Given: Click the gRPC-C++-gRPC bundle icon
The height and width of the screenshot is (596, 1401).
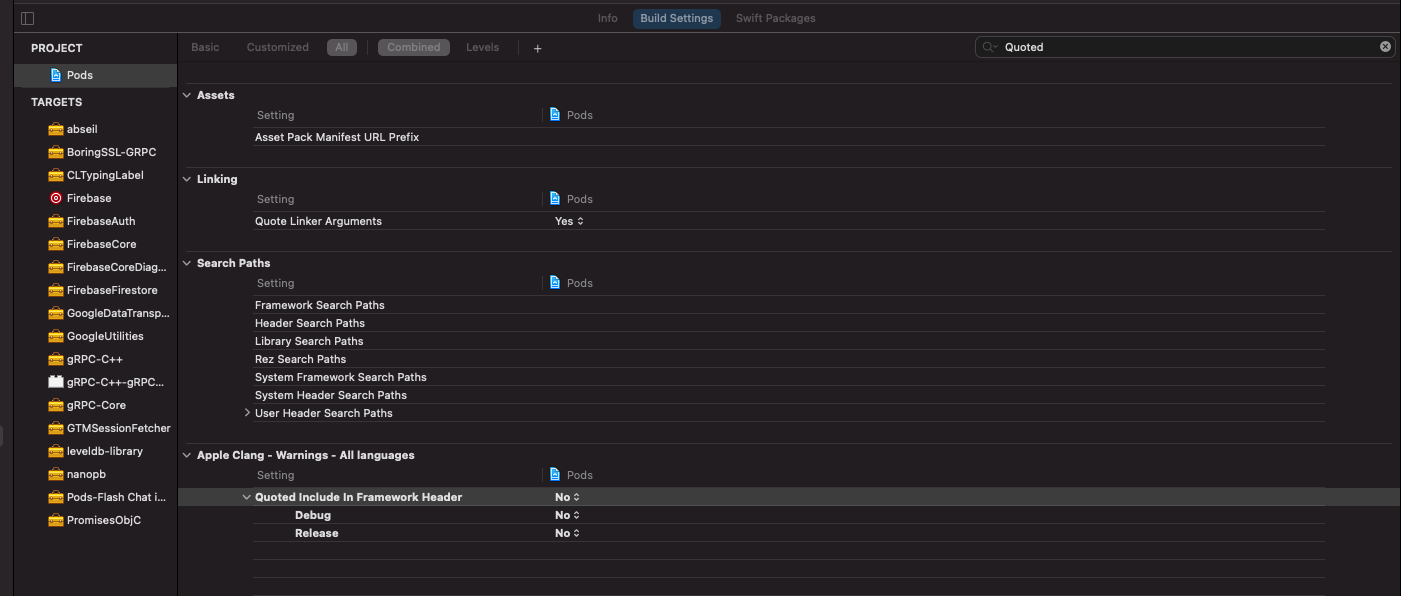Looking at the screenshot, I should pyautogui.click(x=56, y=382).
